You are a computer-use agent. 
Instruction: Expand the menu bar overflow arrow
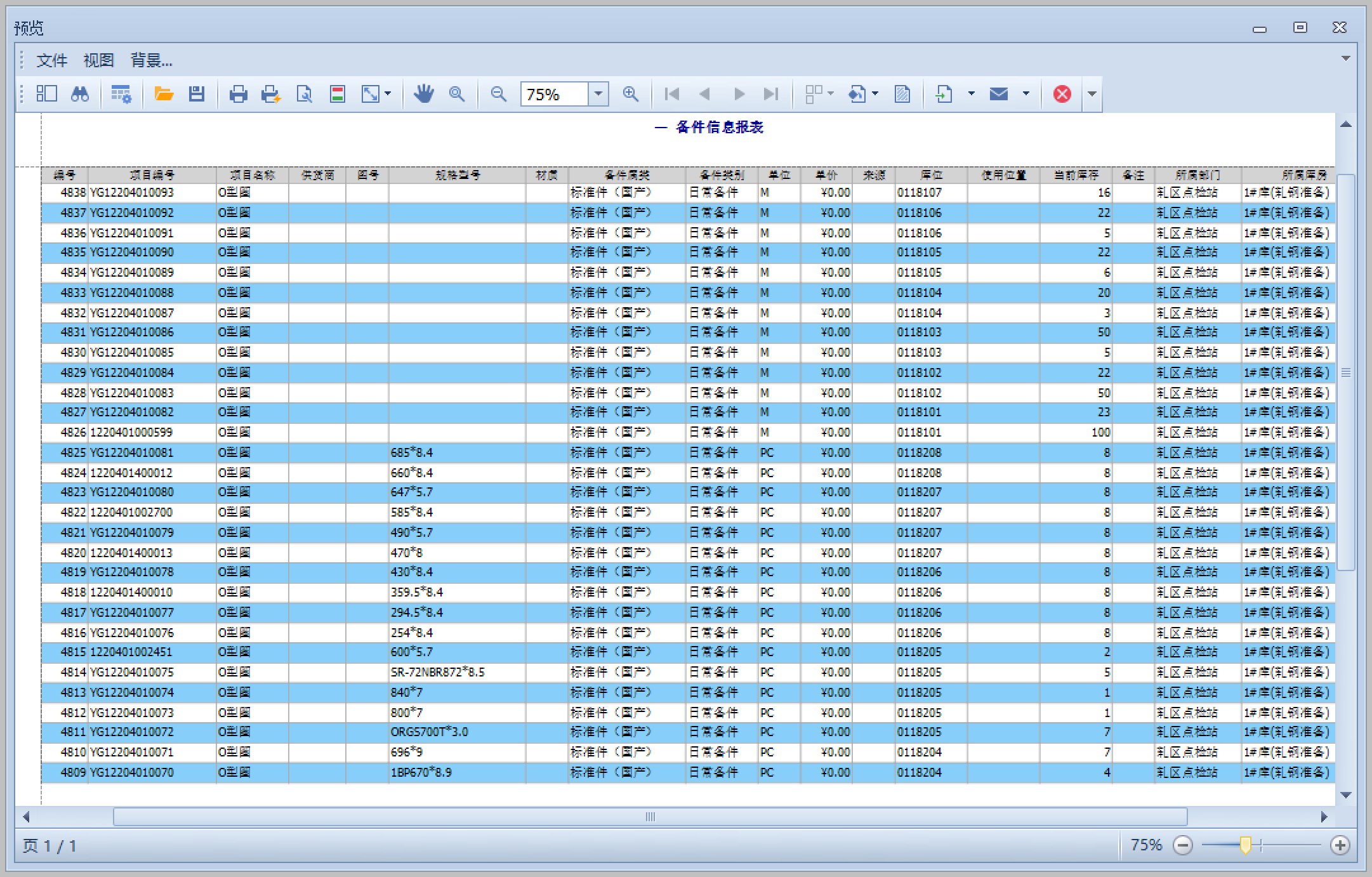tap(1345, 58)
